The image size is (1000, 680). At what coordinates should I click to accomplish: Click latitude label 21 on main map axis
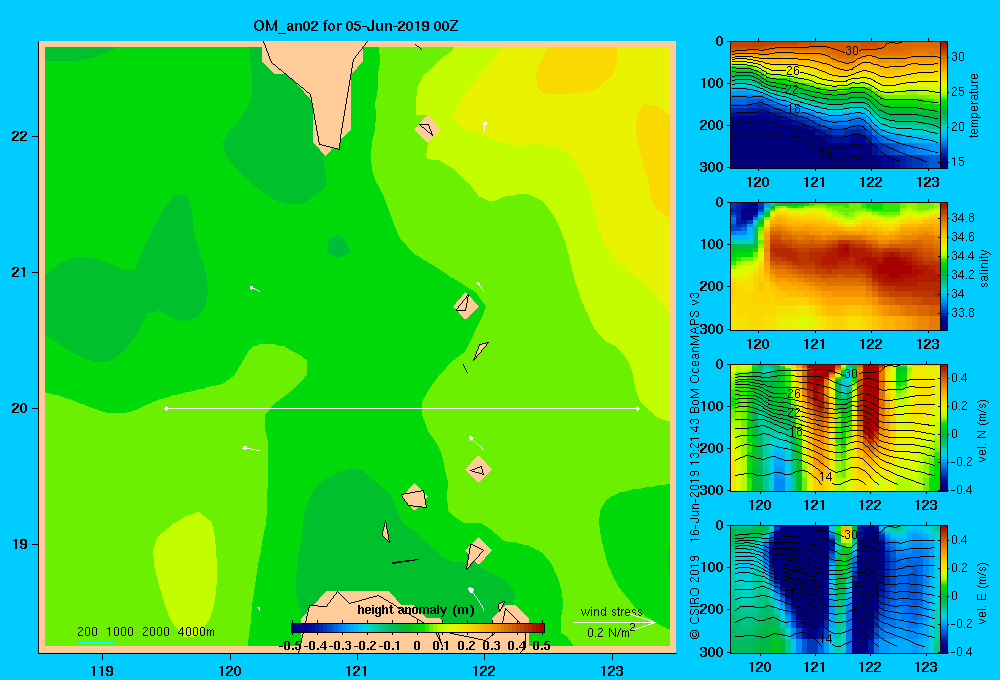(x=19, y=272)
